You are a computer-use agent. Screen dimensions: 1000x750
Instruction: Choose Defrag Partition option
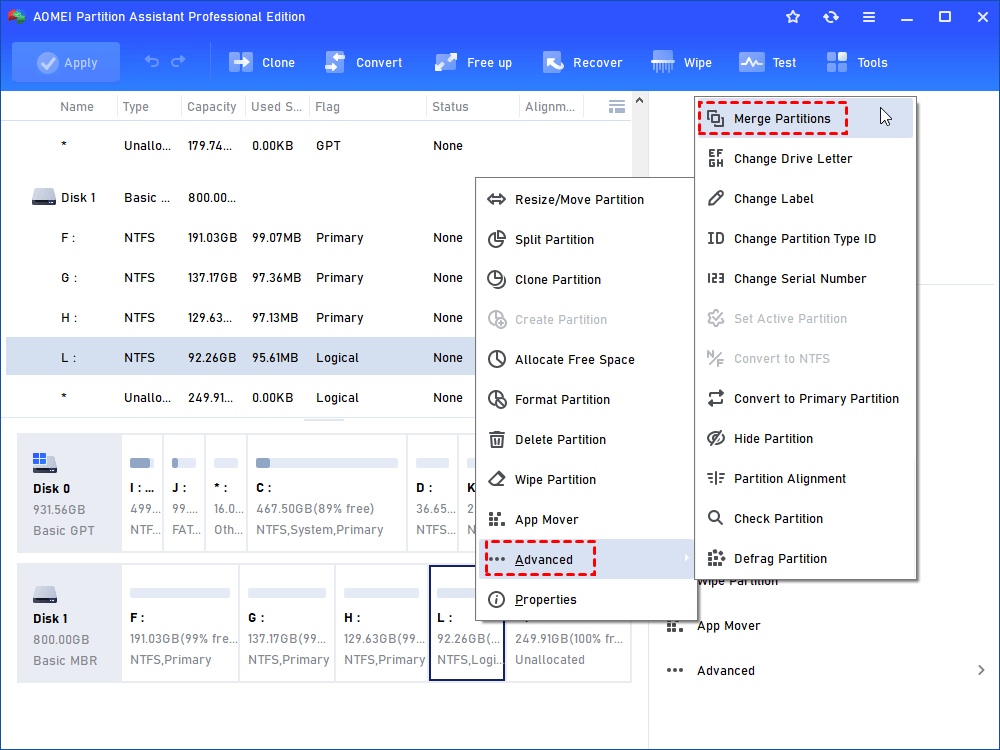pos(805,559)
